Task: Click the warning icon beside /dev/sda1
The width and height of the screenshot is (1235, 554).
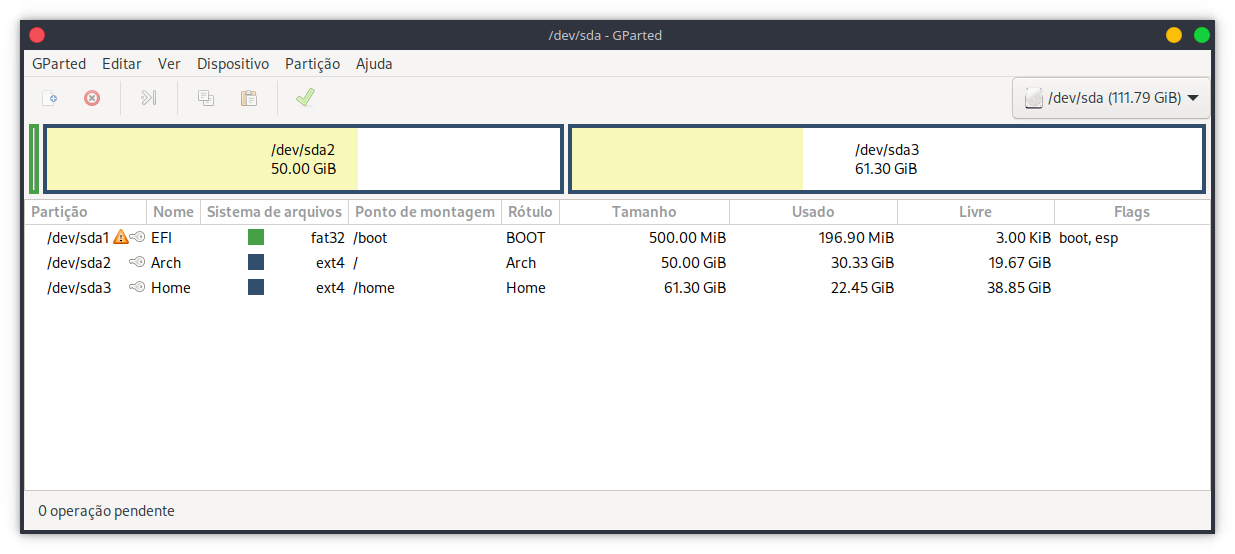Action: point(121,237)
